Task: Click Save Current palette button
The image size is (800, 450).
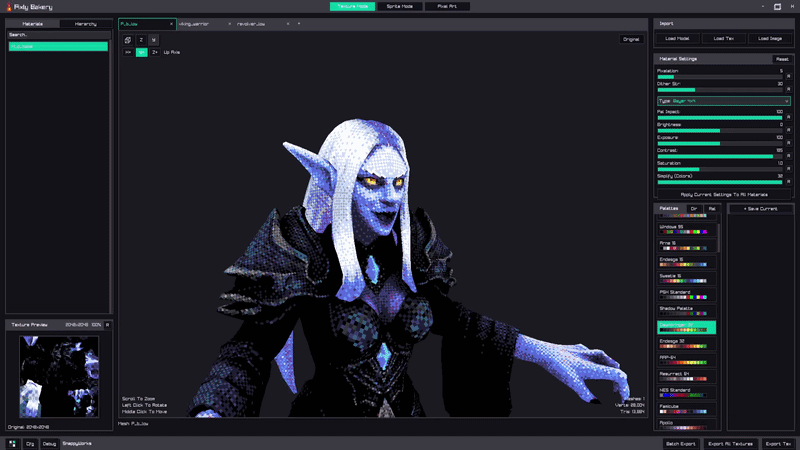Action: point(760,209)
